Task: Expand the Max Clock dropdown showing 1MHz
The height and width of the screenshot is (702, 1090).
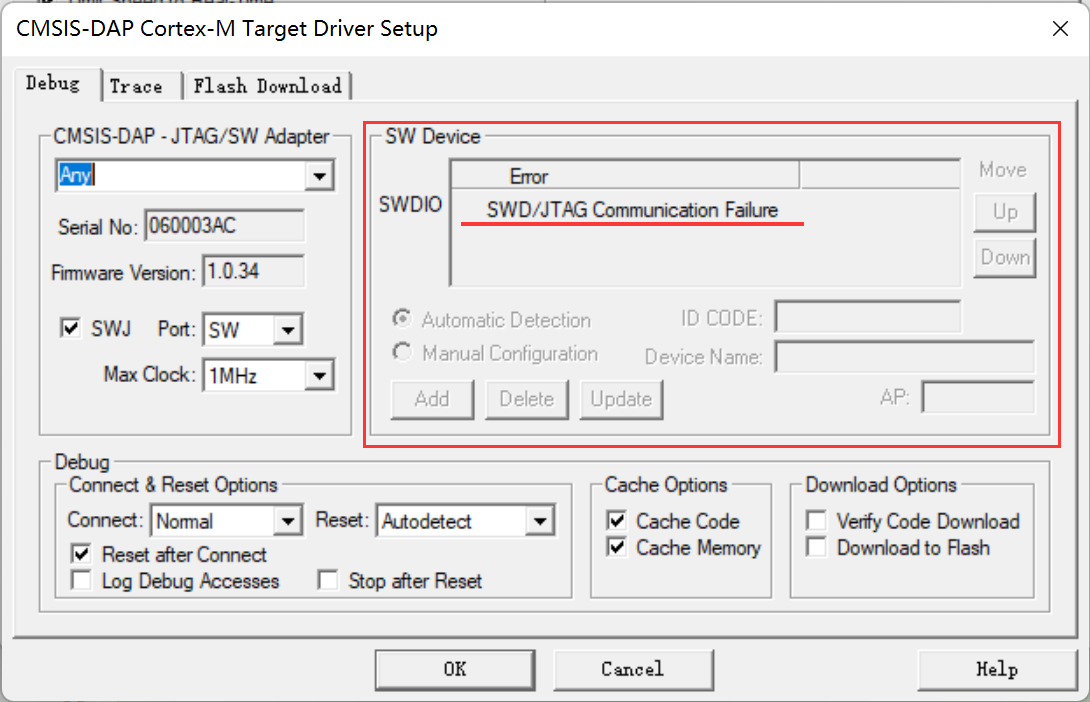Action: [320, 375]
